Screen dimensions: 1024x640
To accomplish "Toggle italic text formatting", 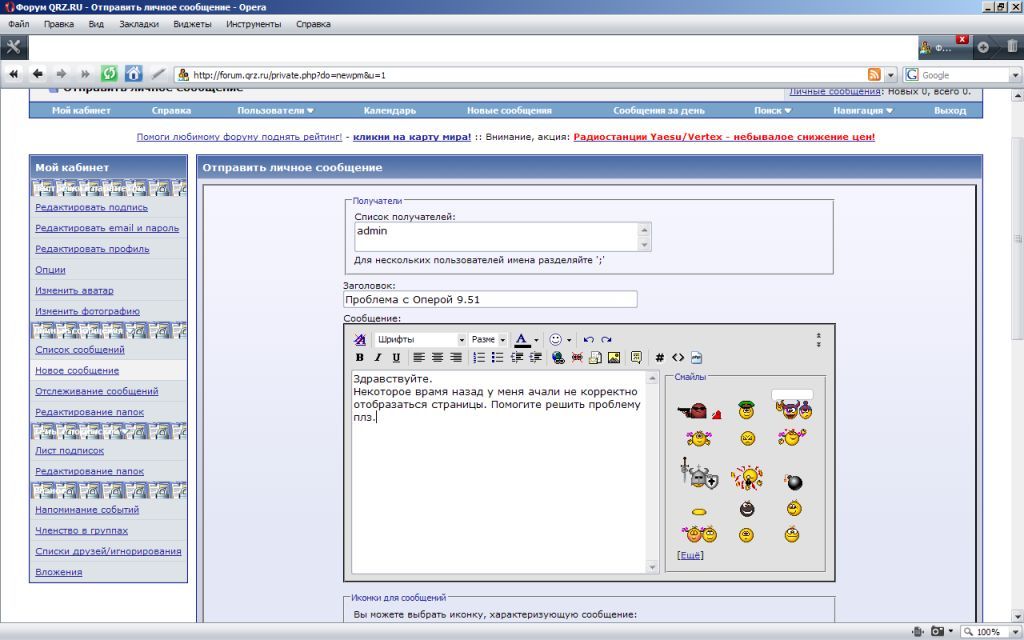I will [x=377, y=357].
